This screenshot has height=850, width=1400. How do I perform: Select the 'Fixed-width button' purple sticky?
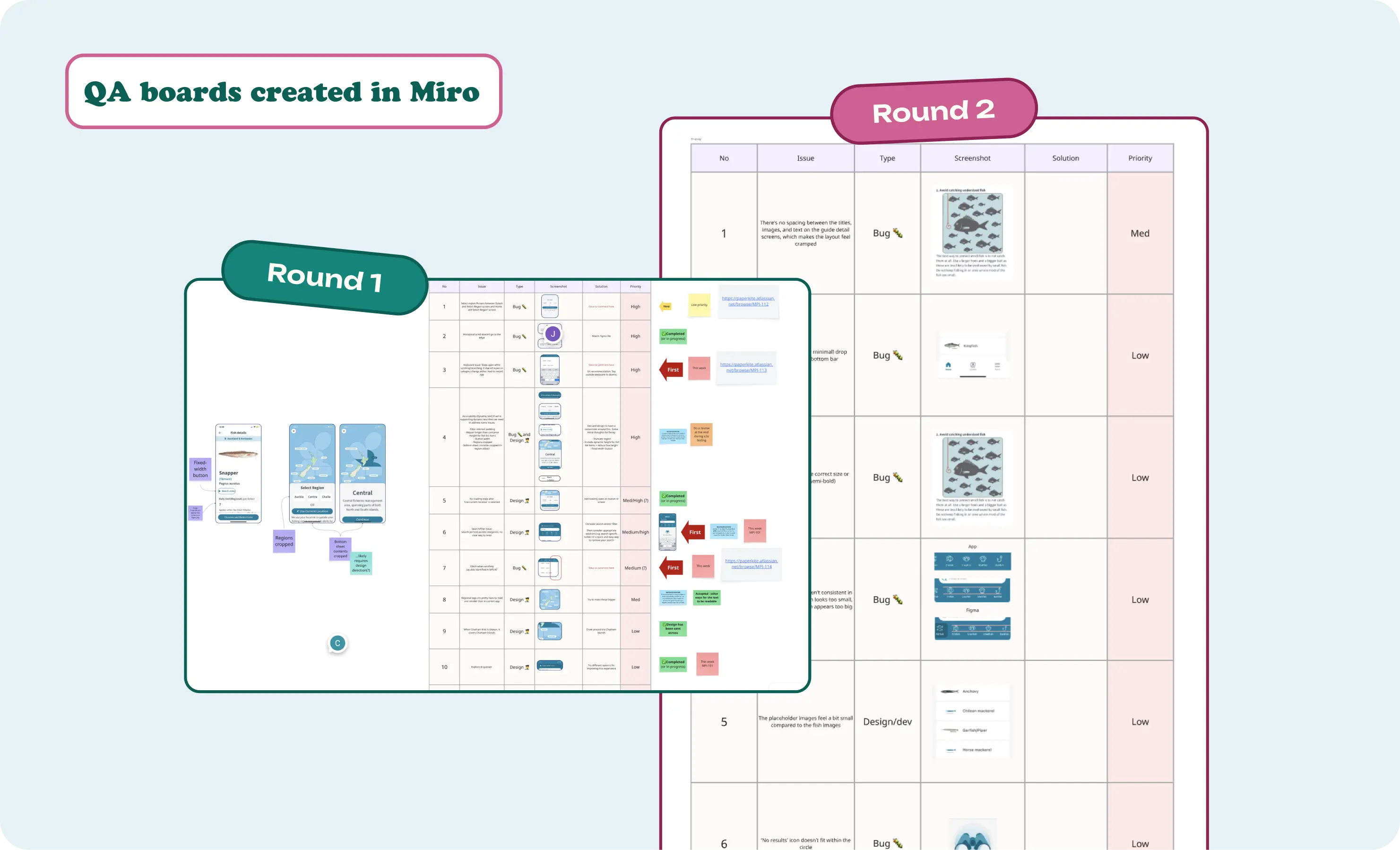pyautogui.click(x=200, y=469)
